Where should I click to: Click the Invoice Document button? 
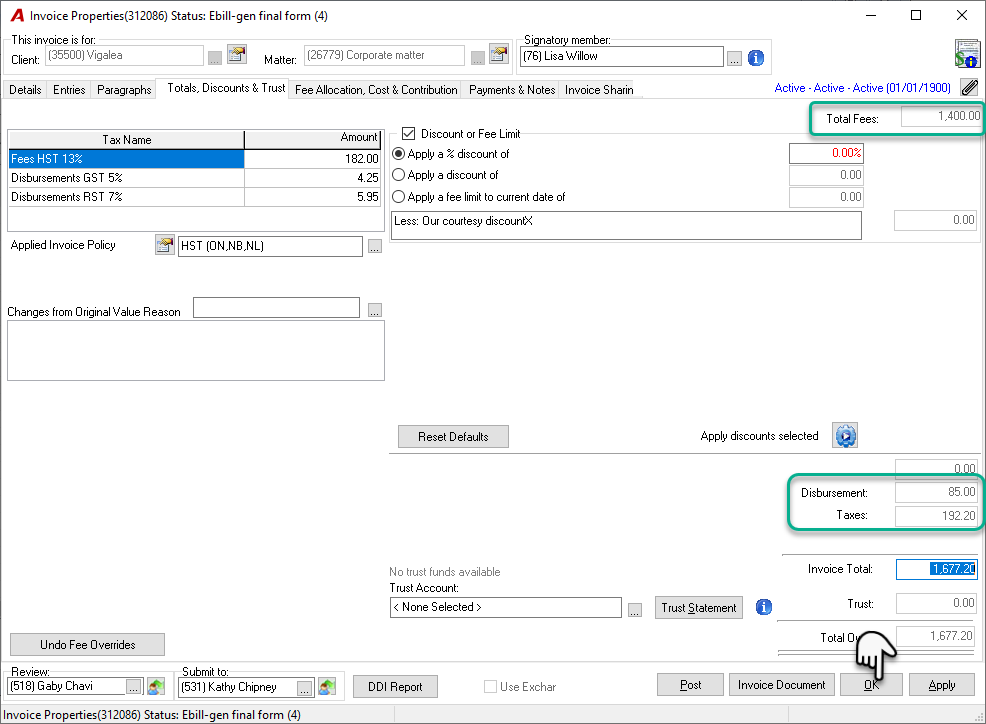pyautogui.click(x=782, y=684)
